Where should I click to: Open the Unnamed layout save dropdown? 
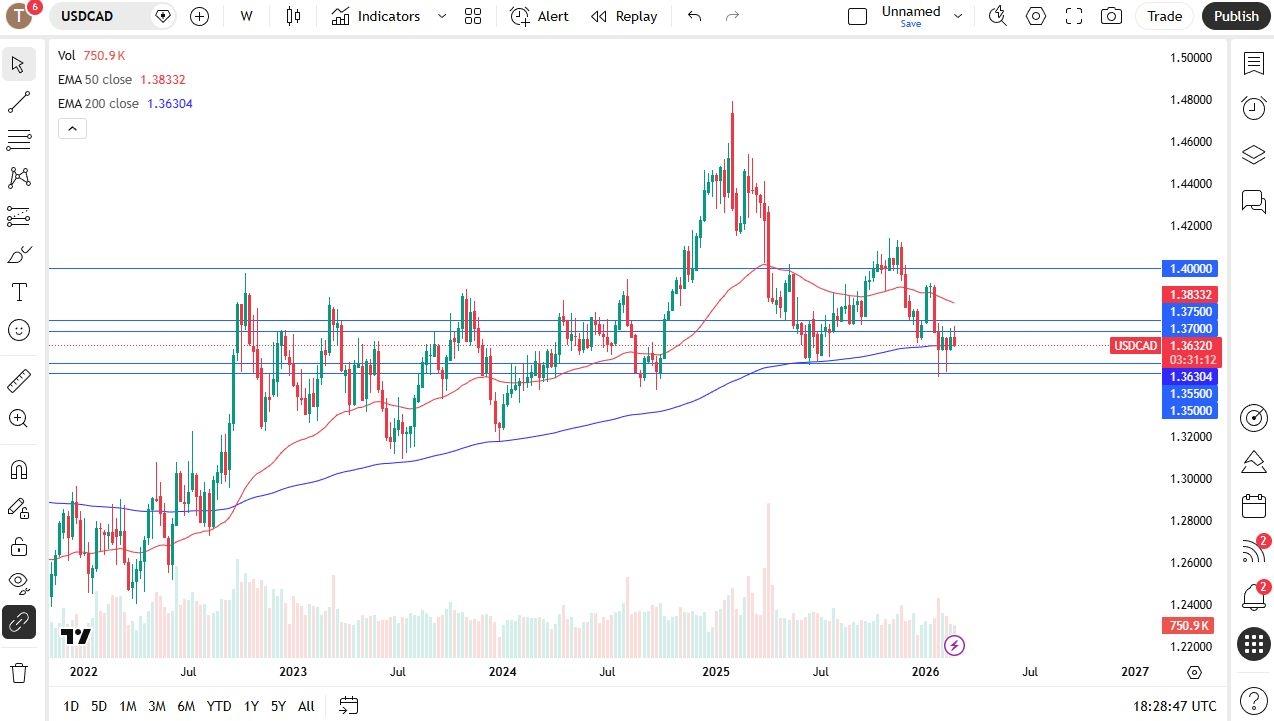click(x=957, y=16)
